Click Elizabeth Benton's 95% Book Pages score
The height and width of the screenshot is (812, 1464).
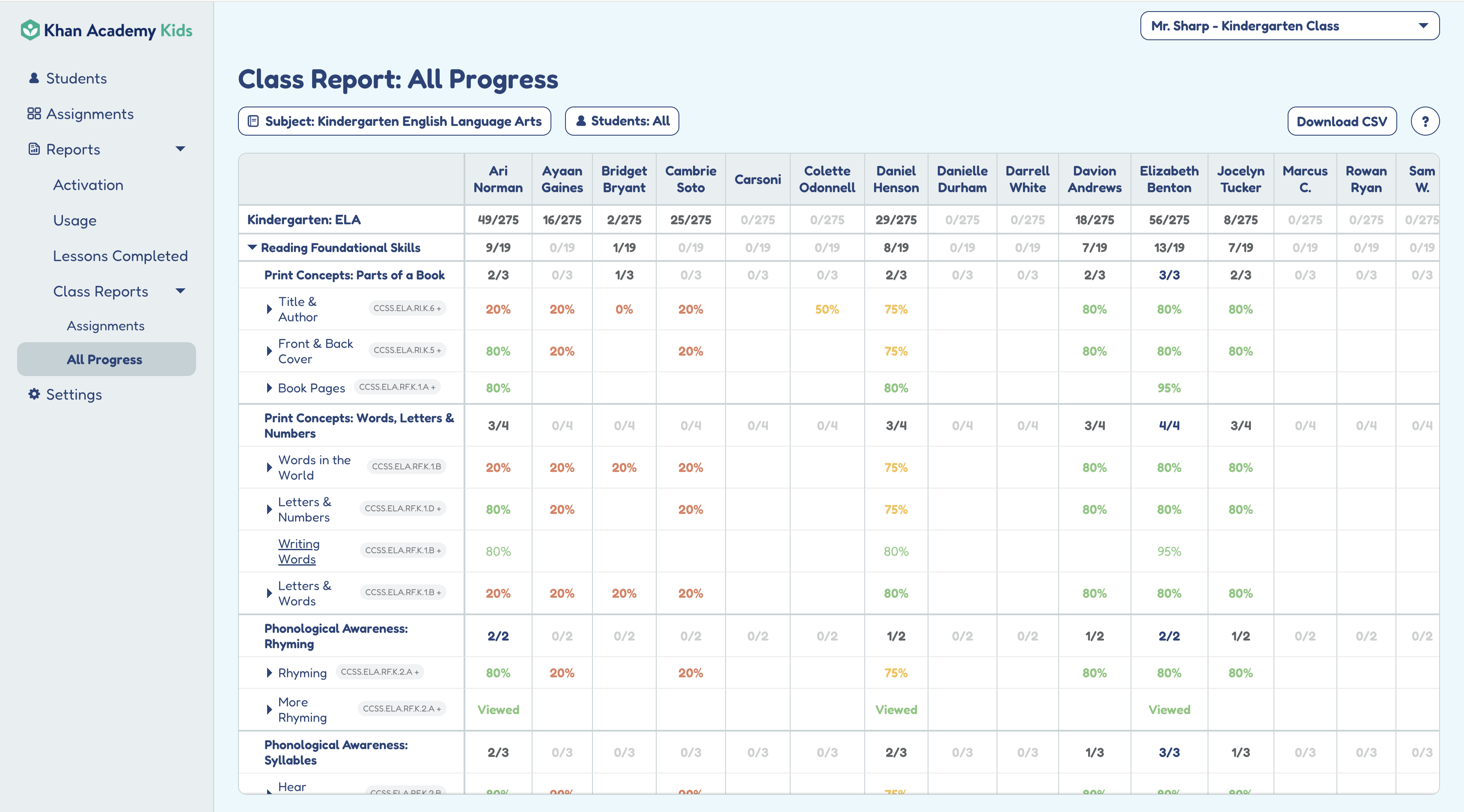tap(1169, 388)
